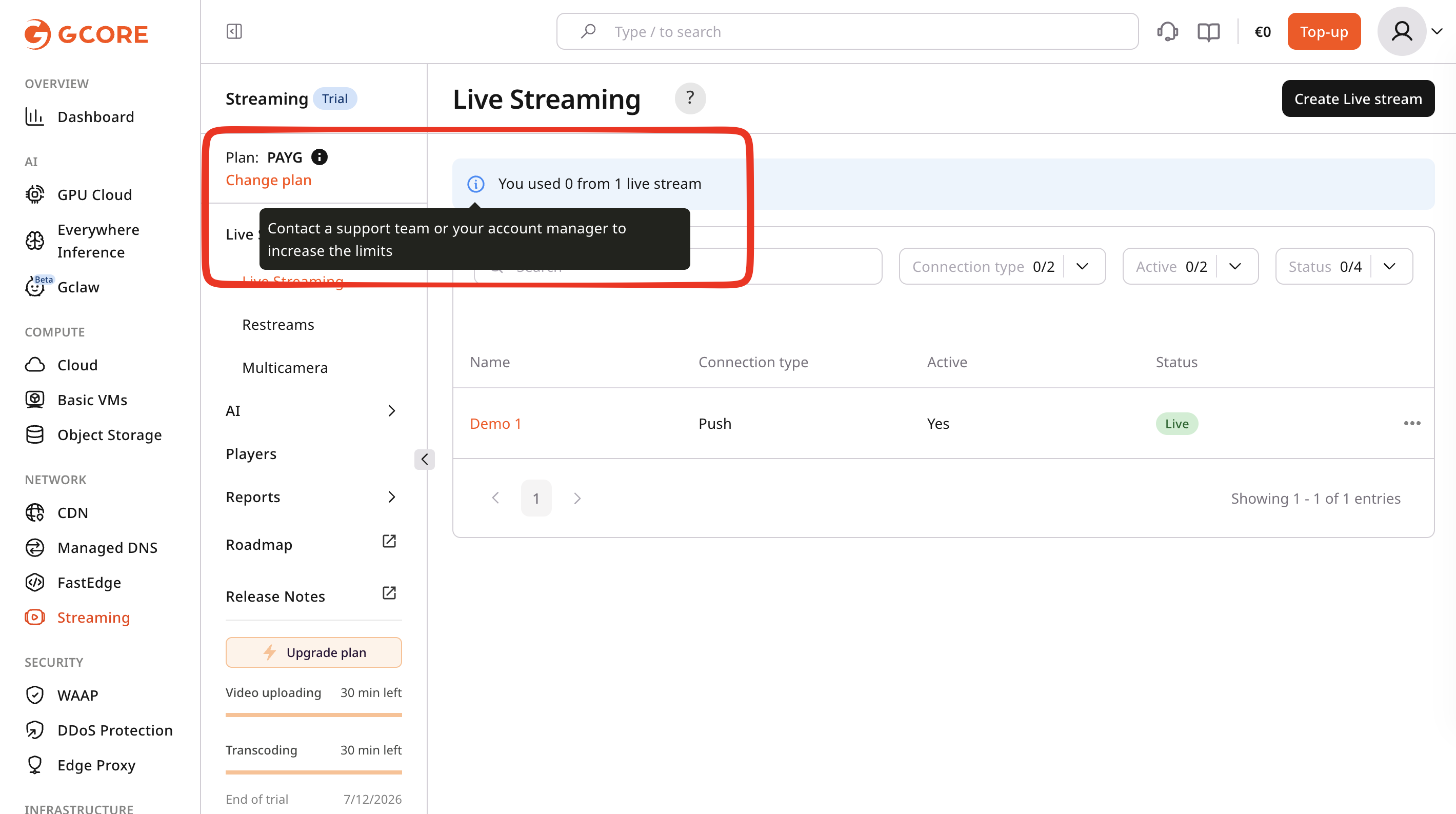Go to next page arrow

pos(576,498)
